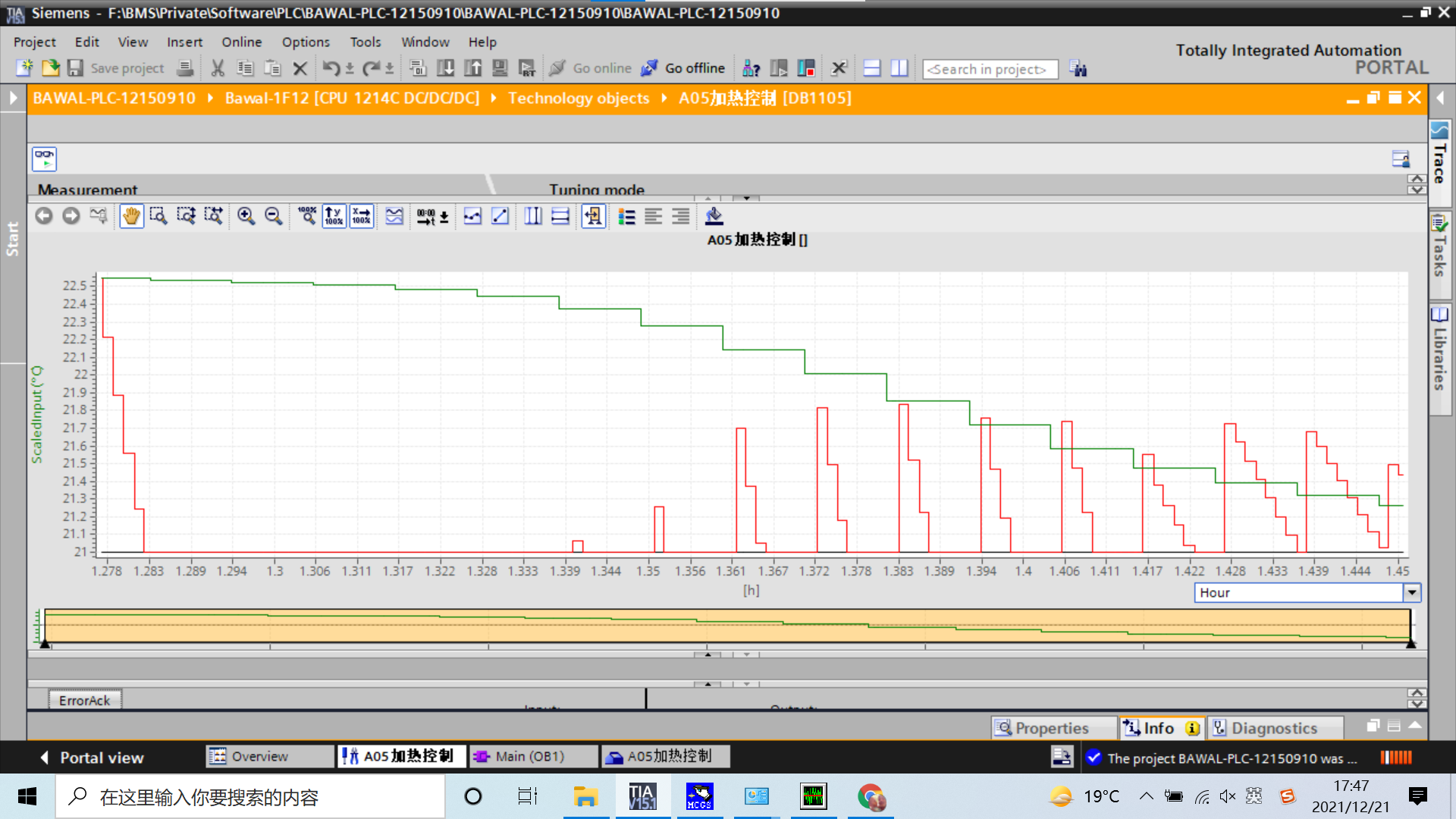Switch to the Diagnostics tab
This screenshot has height=819, width=1456.
[x=1274, y=728]
